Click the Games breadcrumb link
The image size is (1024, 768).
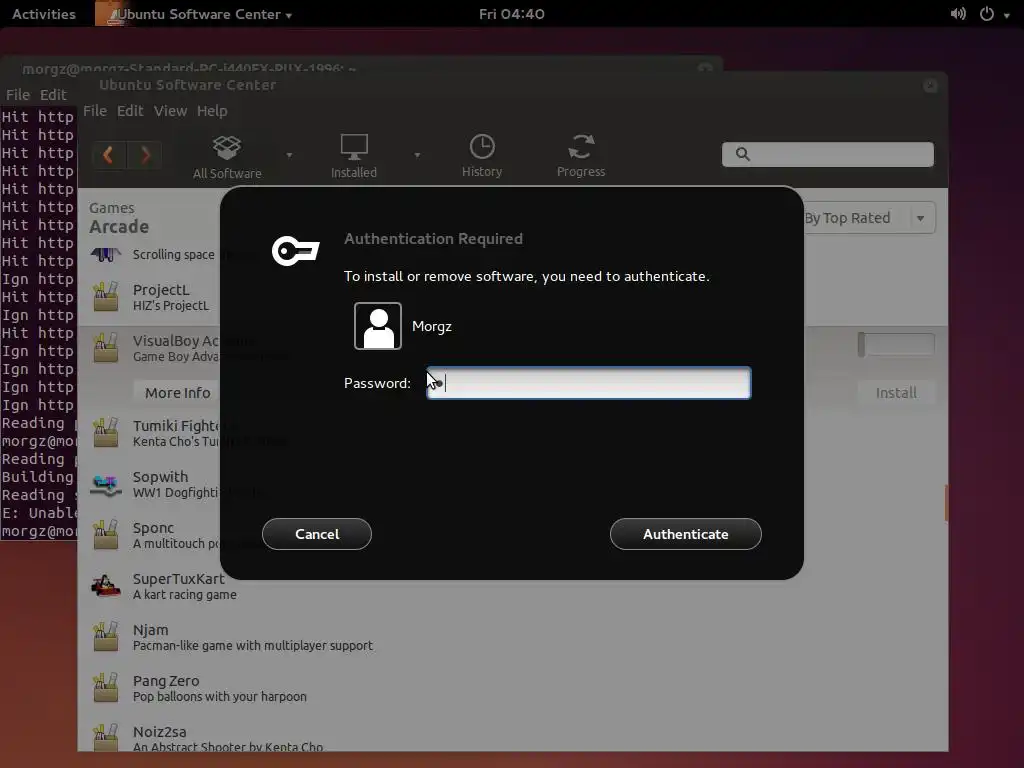click(x=112, y=208)
